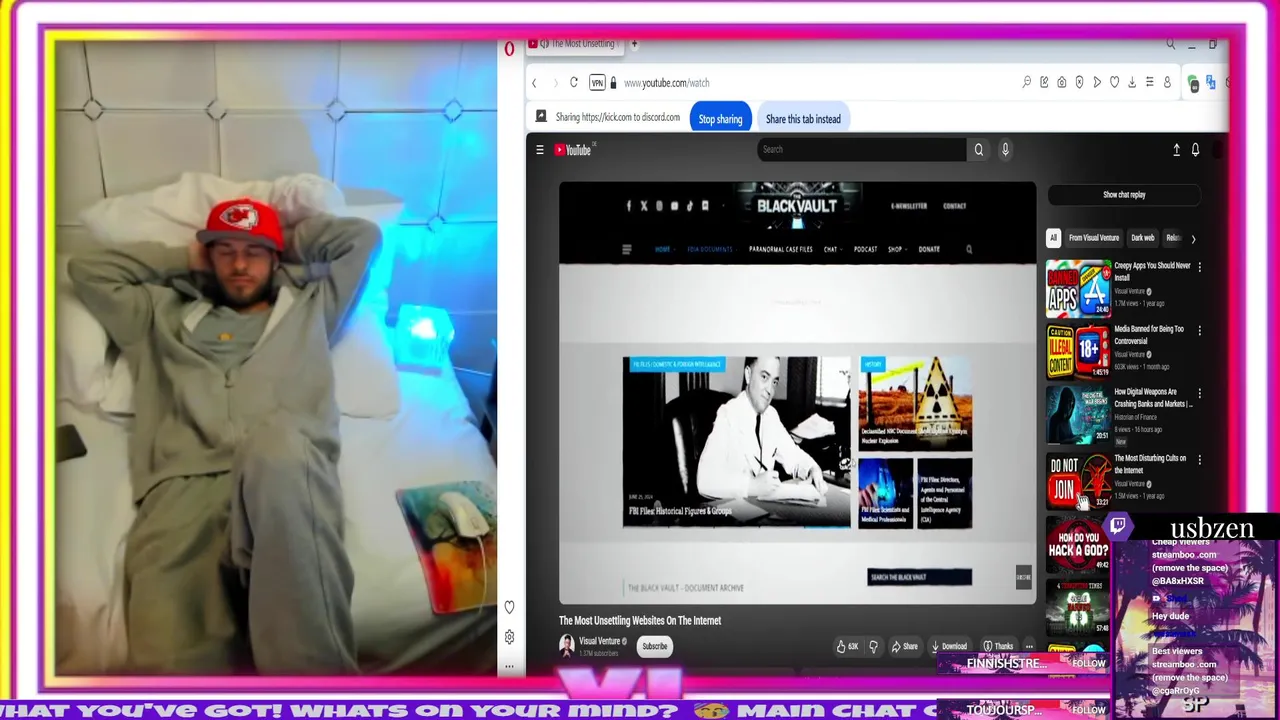
Task: Open the YouTube create/upload icon
Action: pyautogui.click(x=1176, y=150)
